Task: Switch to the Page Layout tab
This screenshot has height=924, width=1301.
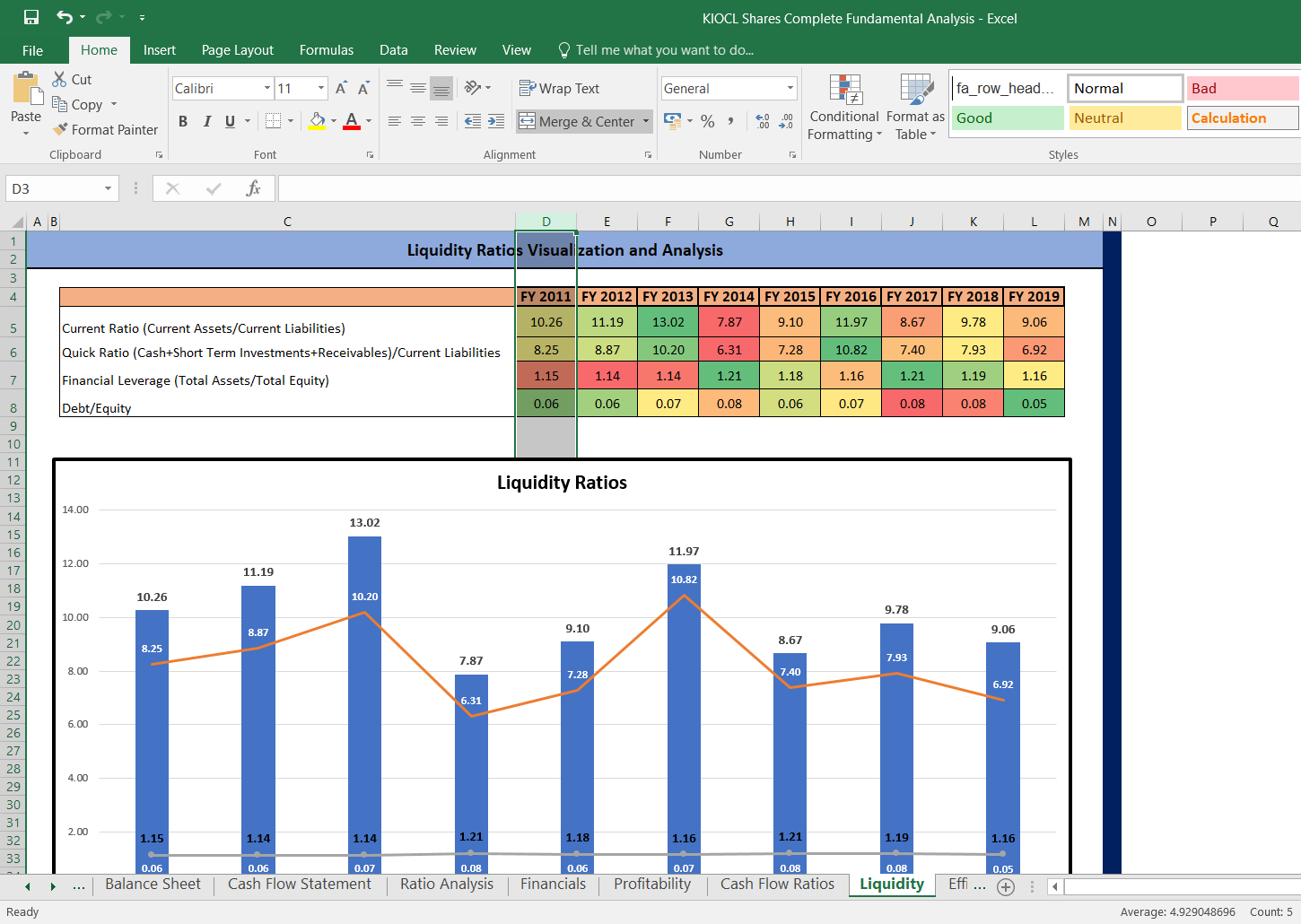Action: pyautogui.click(x=237, y=50)
